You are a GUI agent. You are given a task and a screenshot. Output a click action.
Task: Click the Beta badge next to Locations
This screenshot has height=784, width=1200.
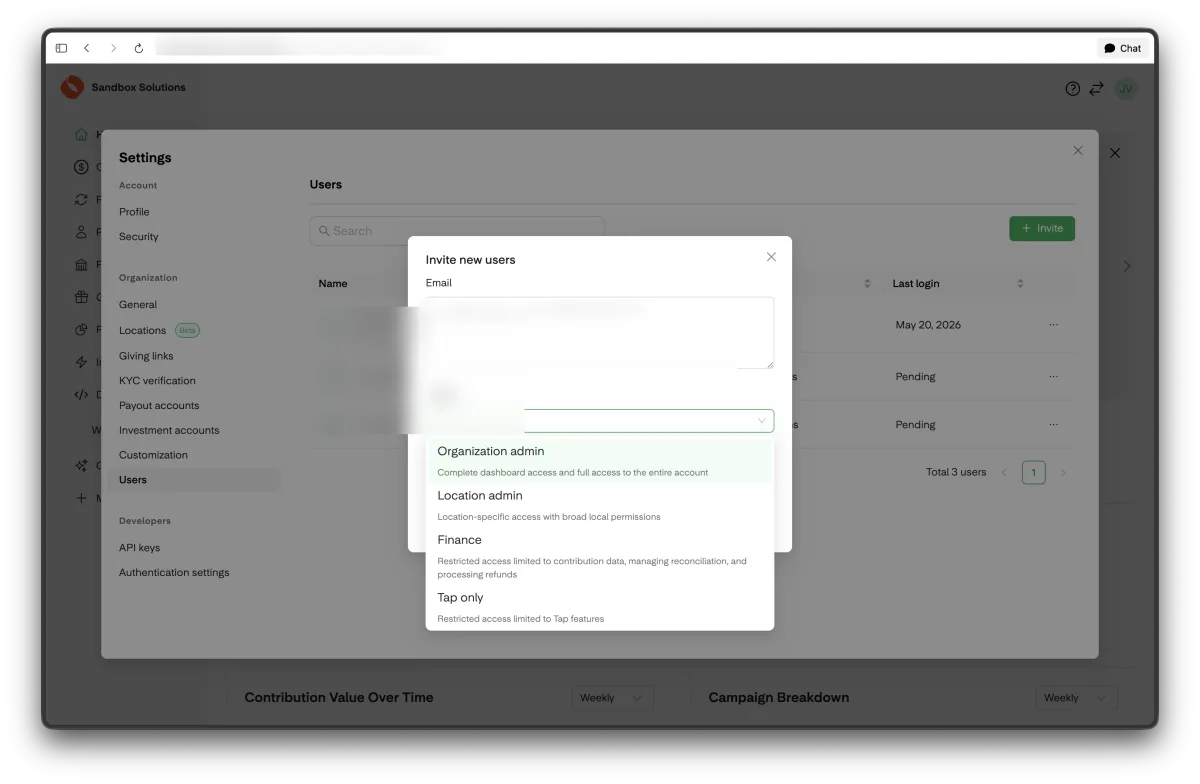click(187, 330)
